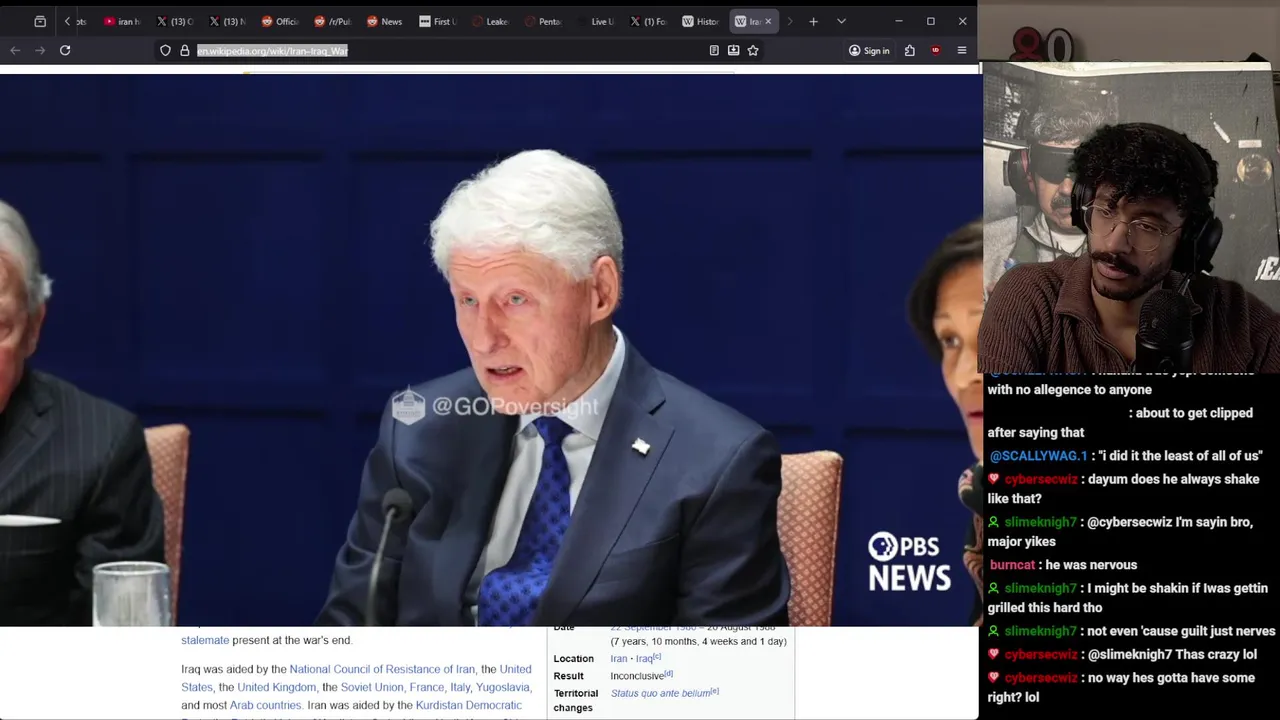Open the infobox 'Iraq' location link
1280x720 pixels.
(x=644, y=658)
